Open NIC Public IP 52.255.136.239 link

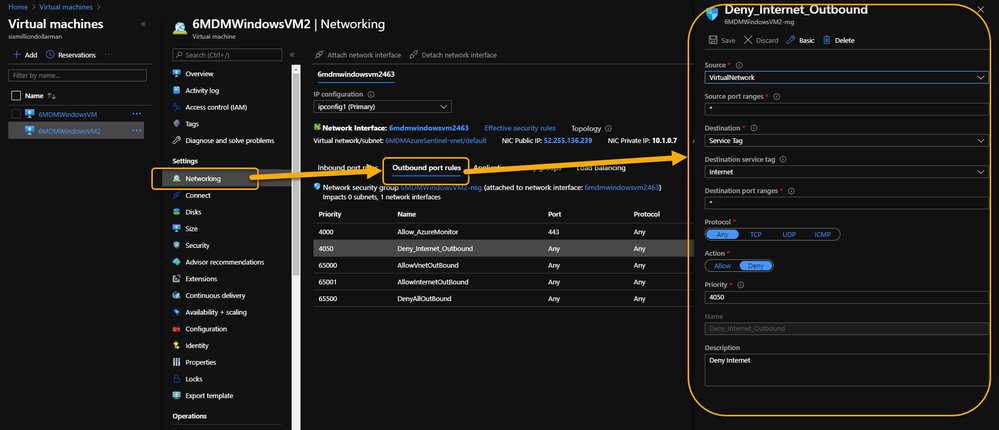coord(568,140)
